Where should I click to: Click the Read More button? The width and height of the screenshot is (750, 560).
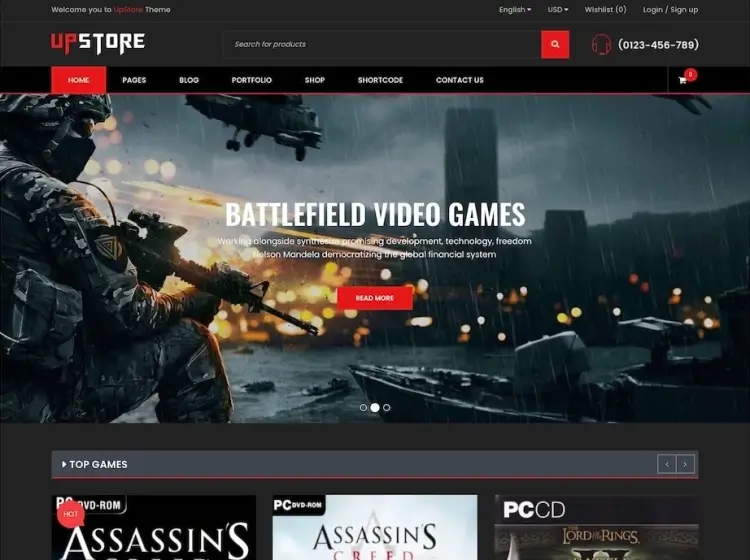375,298
